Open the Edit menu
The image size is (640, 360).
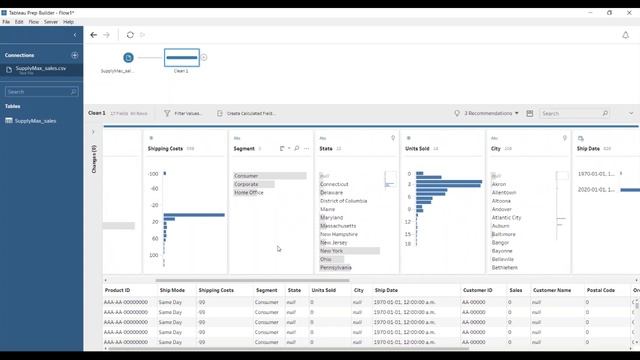tap(19, 22)
